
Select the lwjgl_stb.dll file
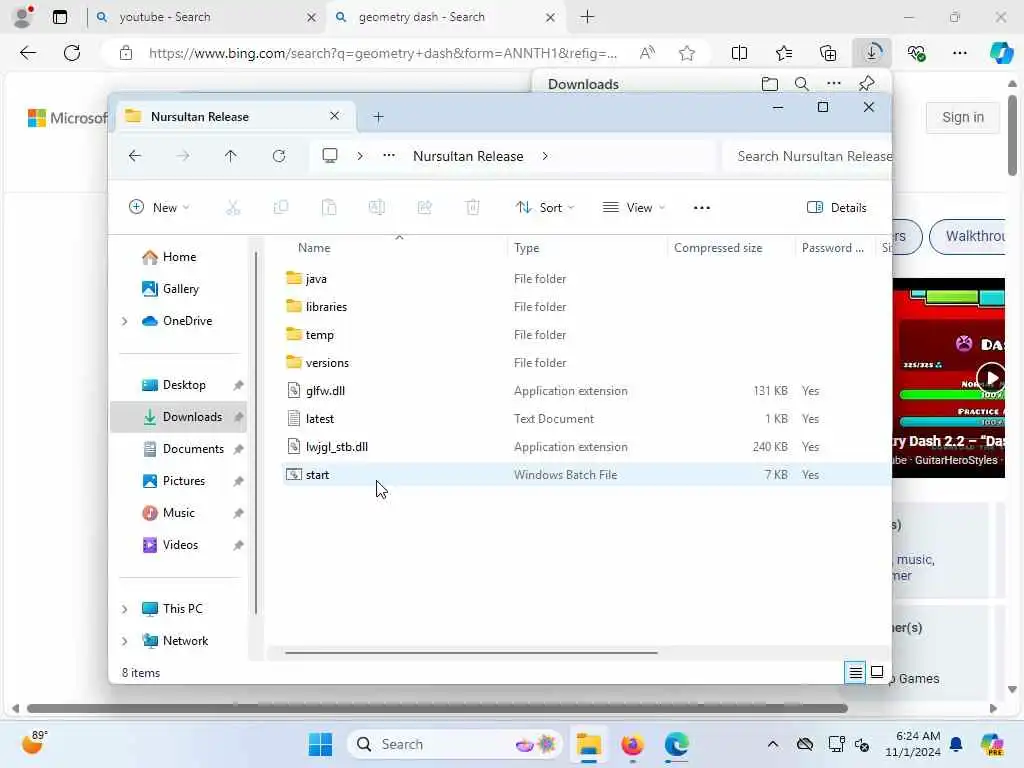coord(586,447)
